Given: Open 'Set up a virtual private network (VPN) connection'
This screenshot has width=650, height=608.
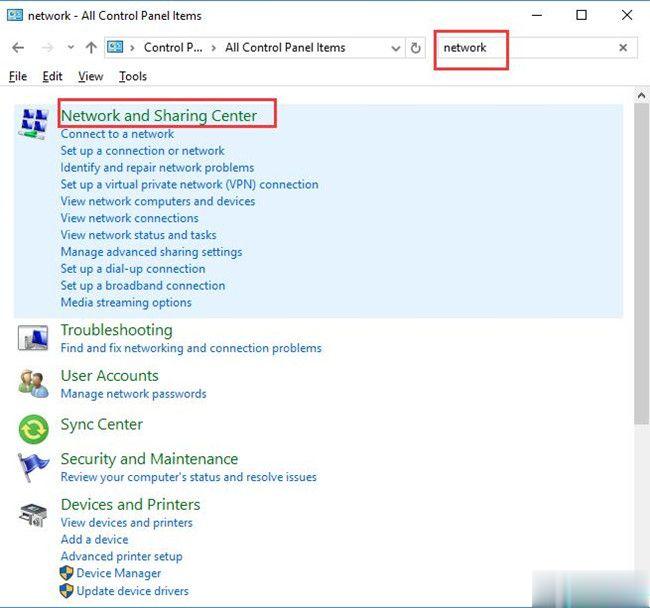Looking at the screenshot, I should point(189,184).
